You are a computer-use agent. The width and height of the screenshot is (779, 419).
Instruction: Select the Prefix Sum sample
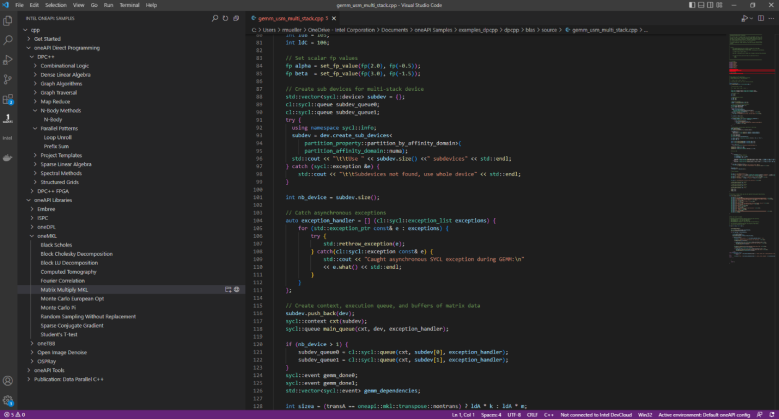[x=56, y=146]
